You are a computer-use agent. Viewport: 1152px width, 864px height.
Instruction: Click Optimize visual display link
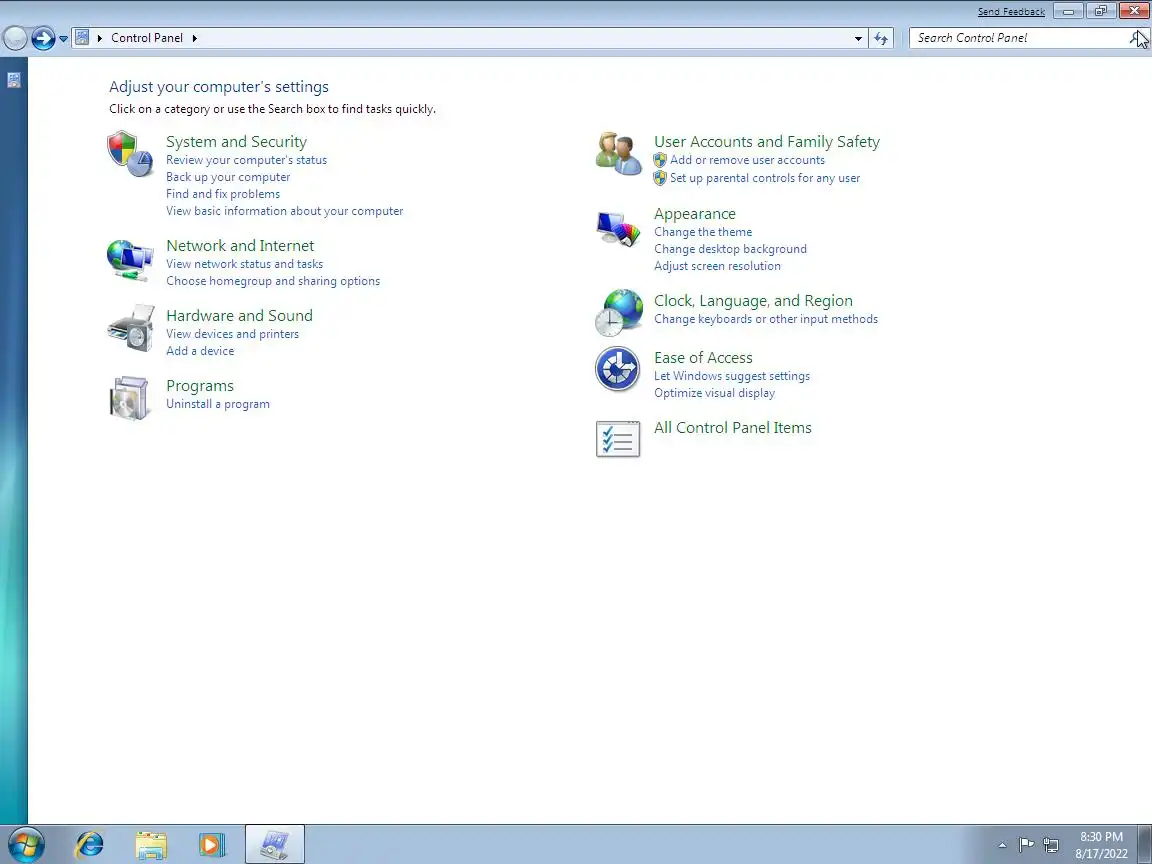(x=715, y=393)
